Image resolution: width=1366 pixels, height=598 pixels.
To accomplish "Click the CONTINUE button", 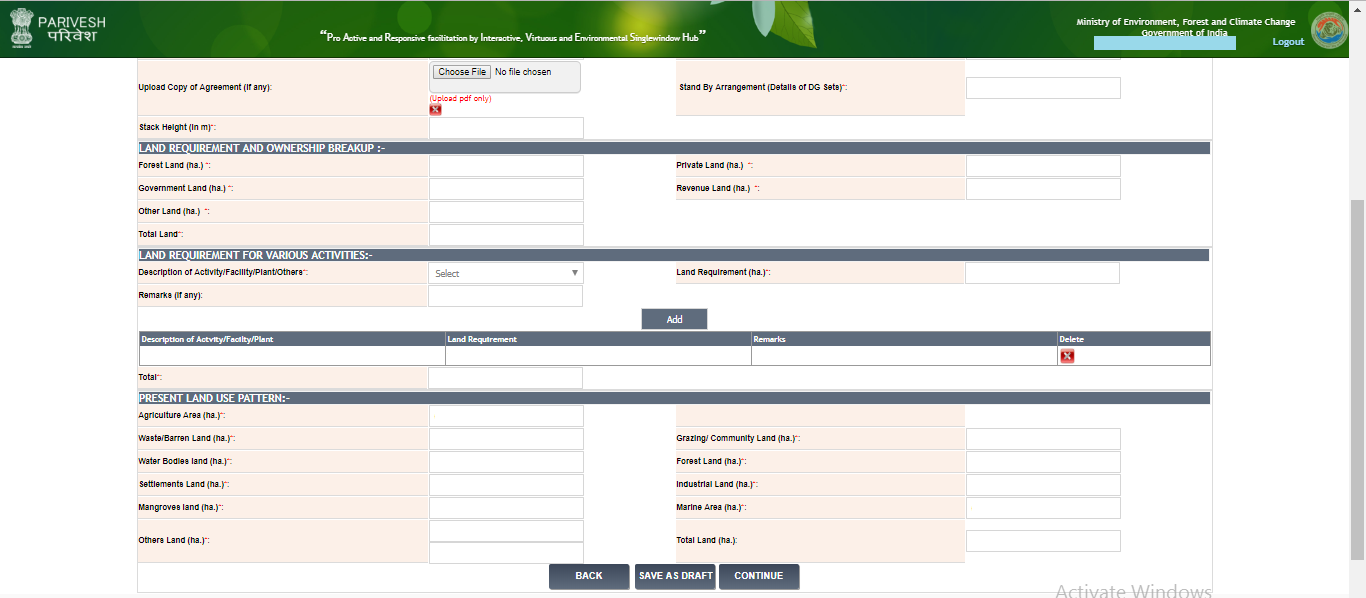I will [758, 576].
